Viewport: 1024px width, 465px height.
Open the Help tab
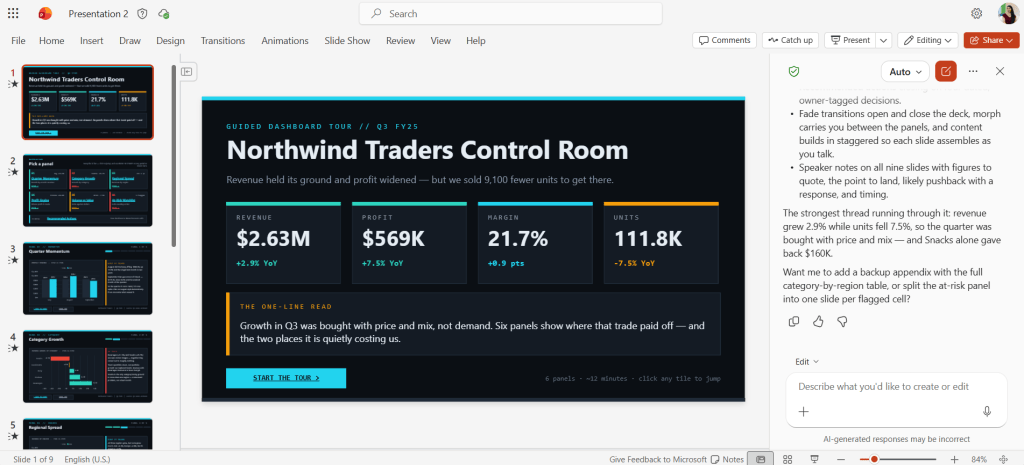click(475, 40)
